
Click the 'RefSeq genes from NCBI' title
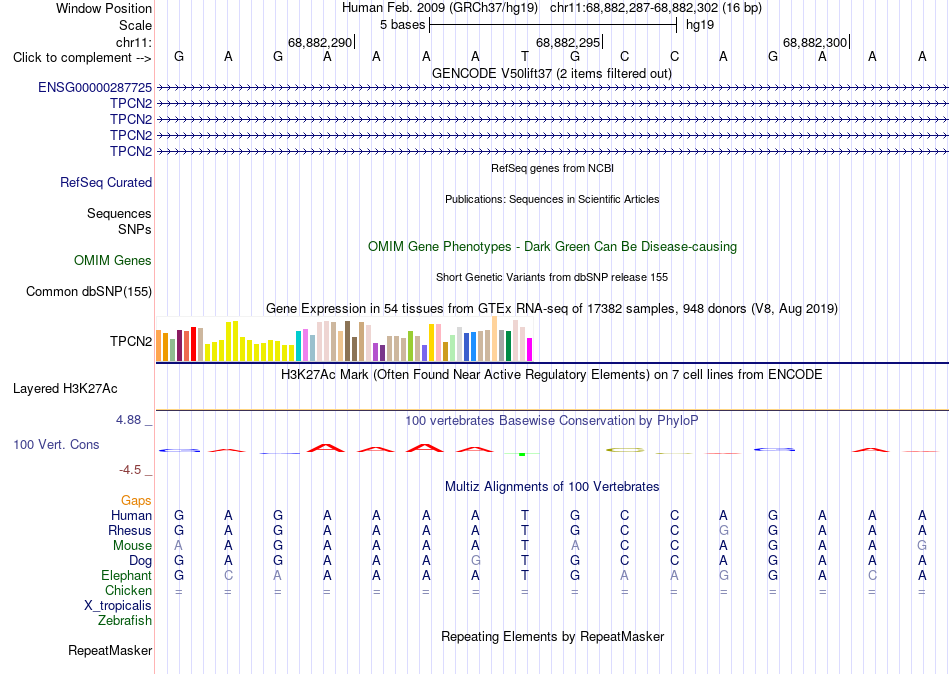coord(553,168)
